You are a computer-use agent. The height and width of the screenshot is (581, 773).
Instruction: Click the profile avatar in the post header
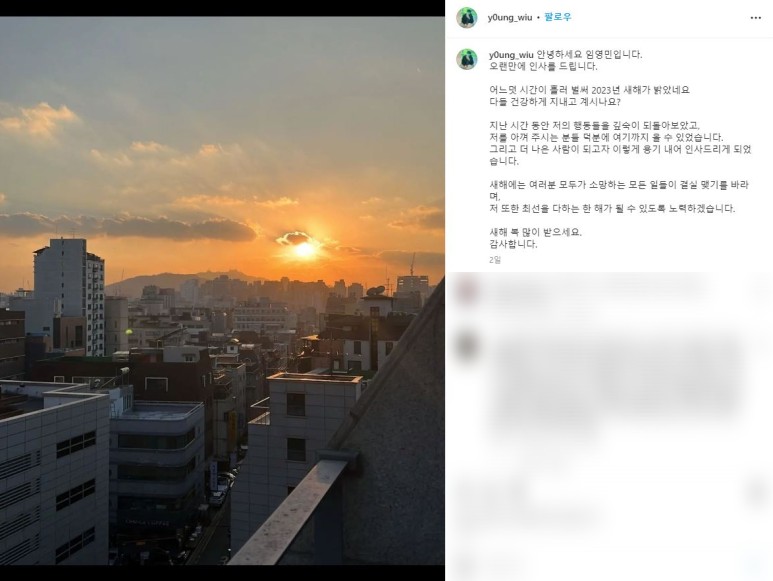pos(466,18)
